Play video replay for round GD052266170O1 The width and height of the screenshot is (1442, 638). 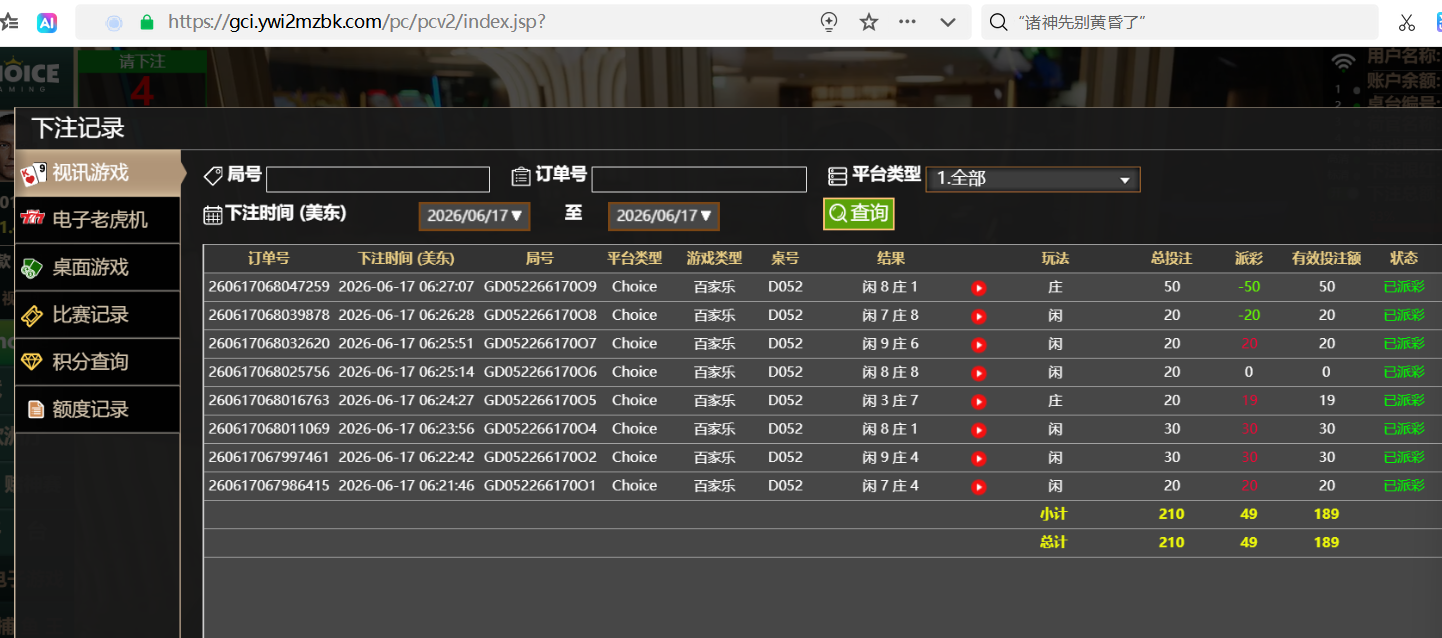click(979, 487)
